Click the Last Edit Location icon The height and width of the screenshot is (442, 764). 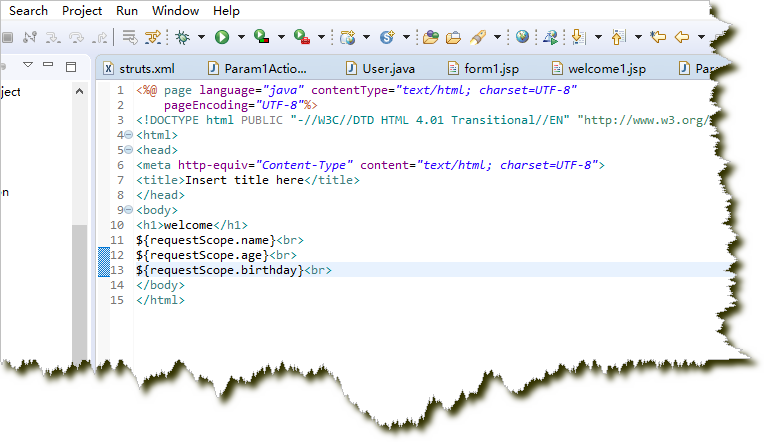point(658,37)
